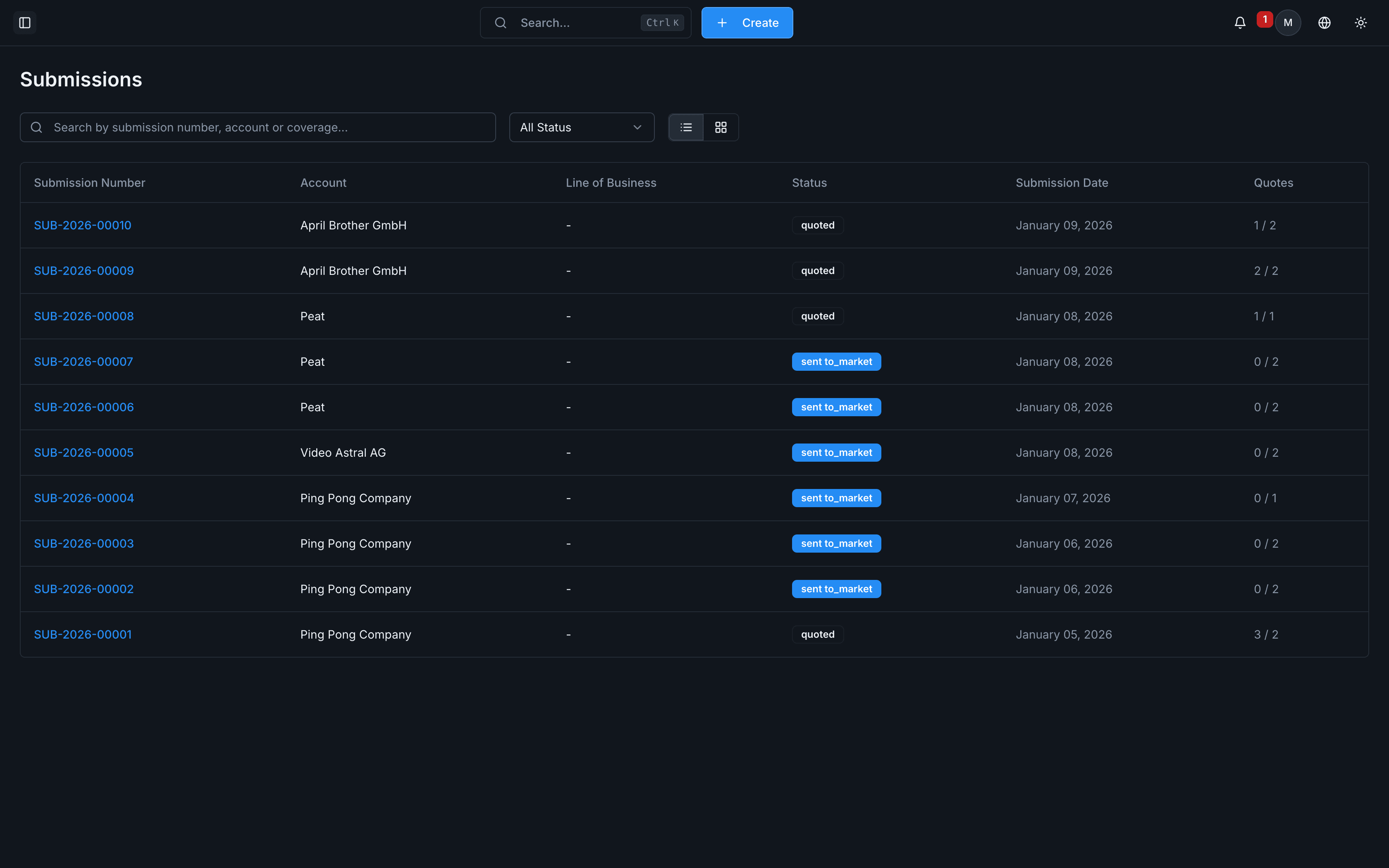Open submission SUB-2026-00010
This screenshot has width=1389, height=868.
(83, 226)
